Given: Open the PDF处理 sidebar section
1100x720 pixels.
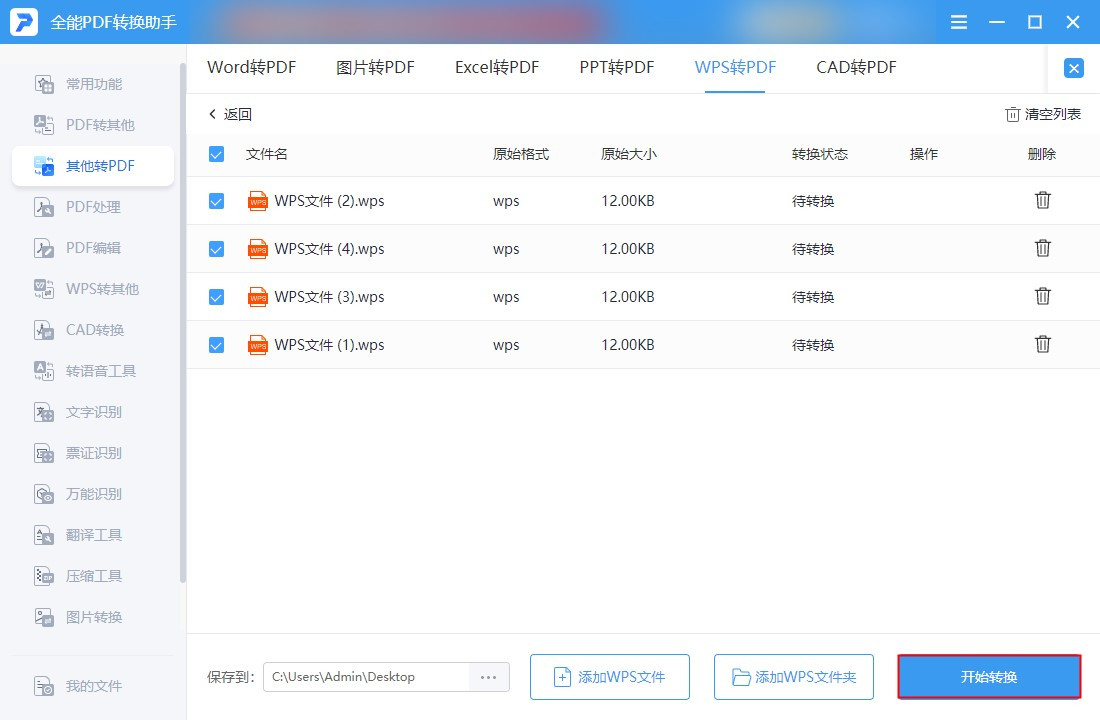Looking at the screenshot, I should coord(78,207).
